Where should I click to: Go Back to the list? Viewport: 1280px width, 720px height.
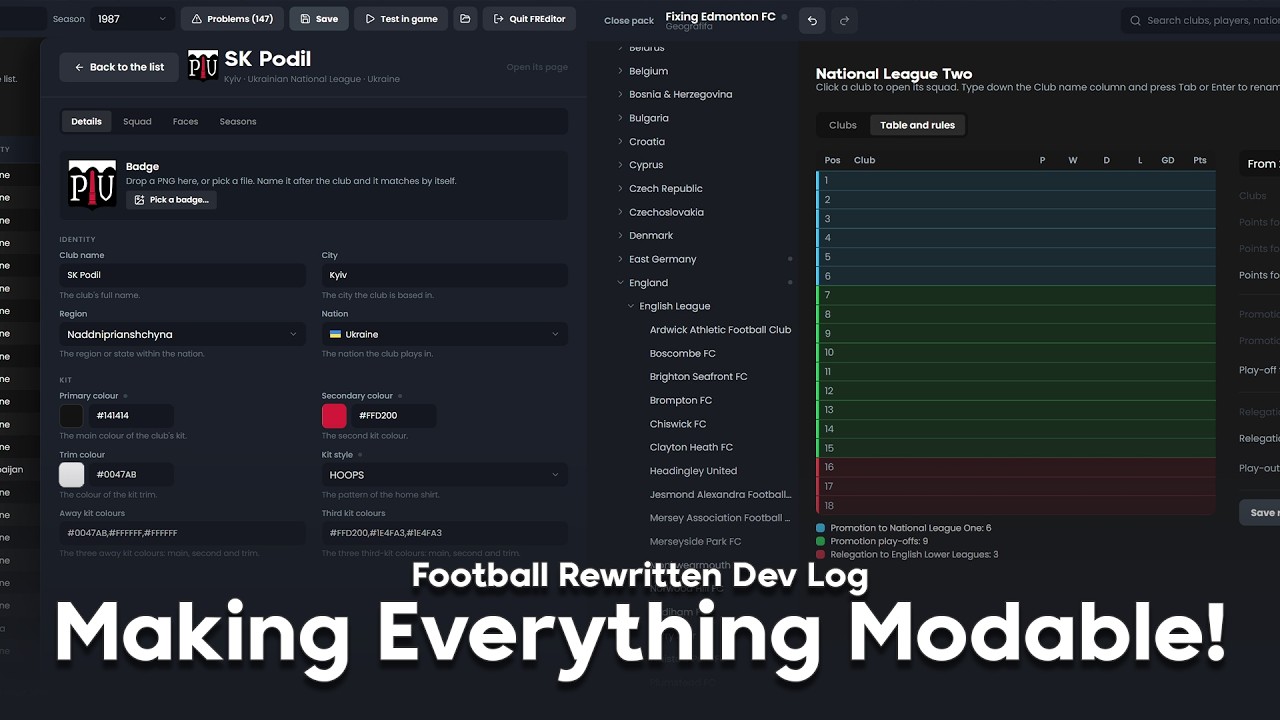coord(118,67)
